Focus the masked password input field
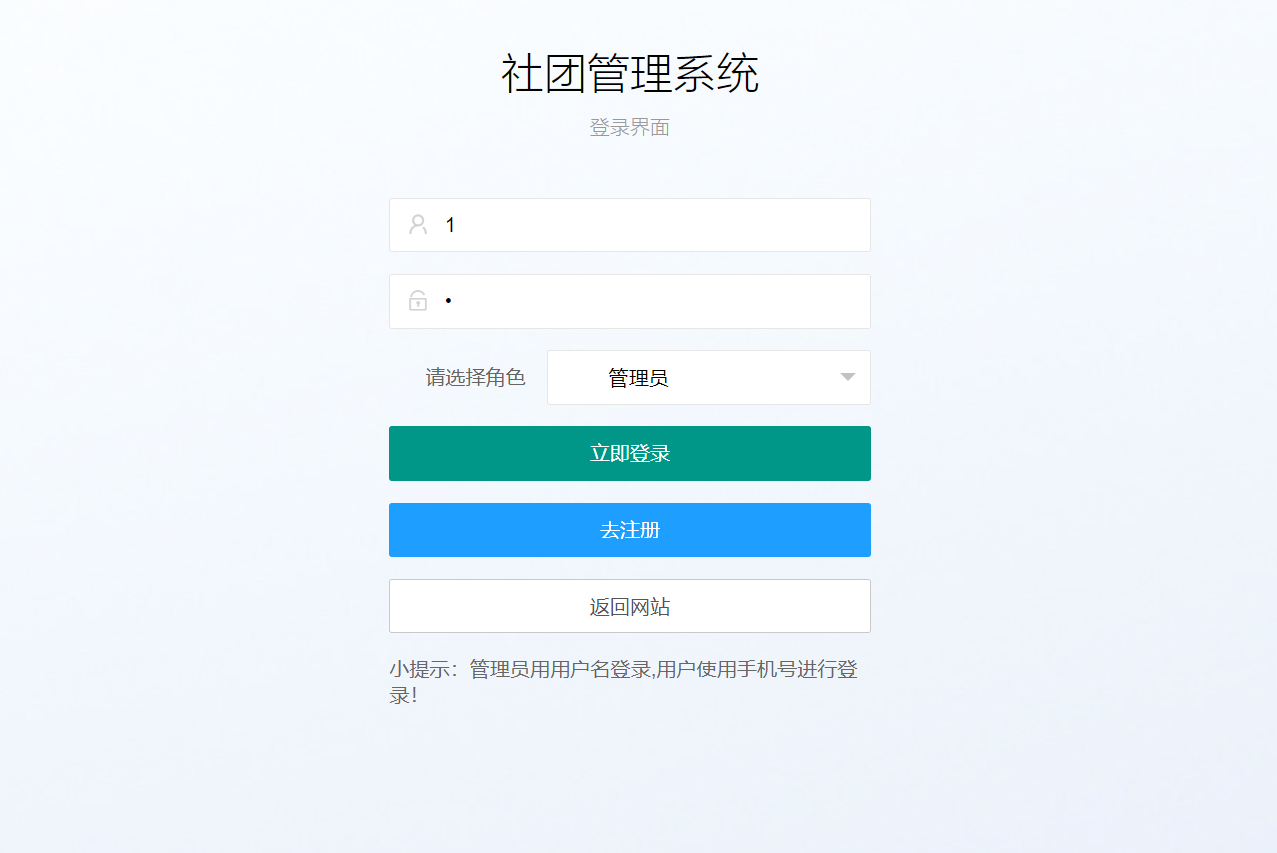The image size is (1277, 853). pos(630,301)
